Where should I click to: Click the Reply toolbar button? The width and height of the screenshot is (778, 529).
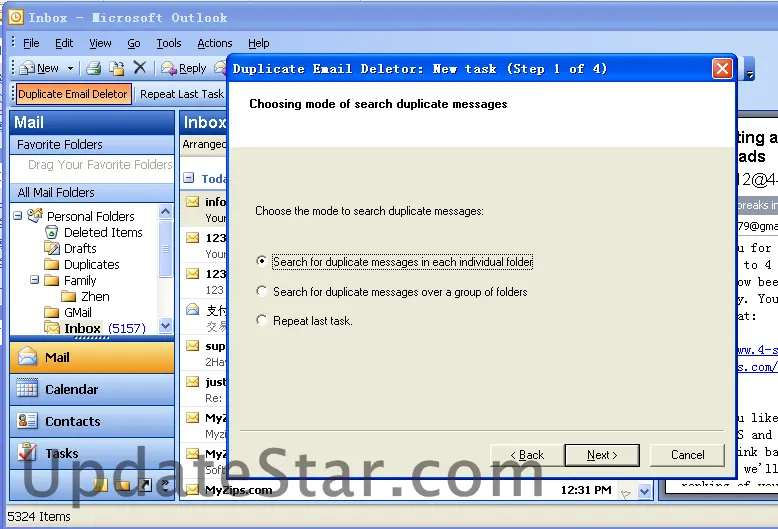coord(184,68)
